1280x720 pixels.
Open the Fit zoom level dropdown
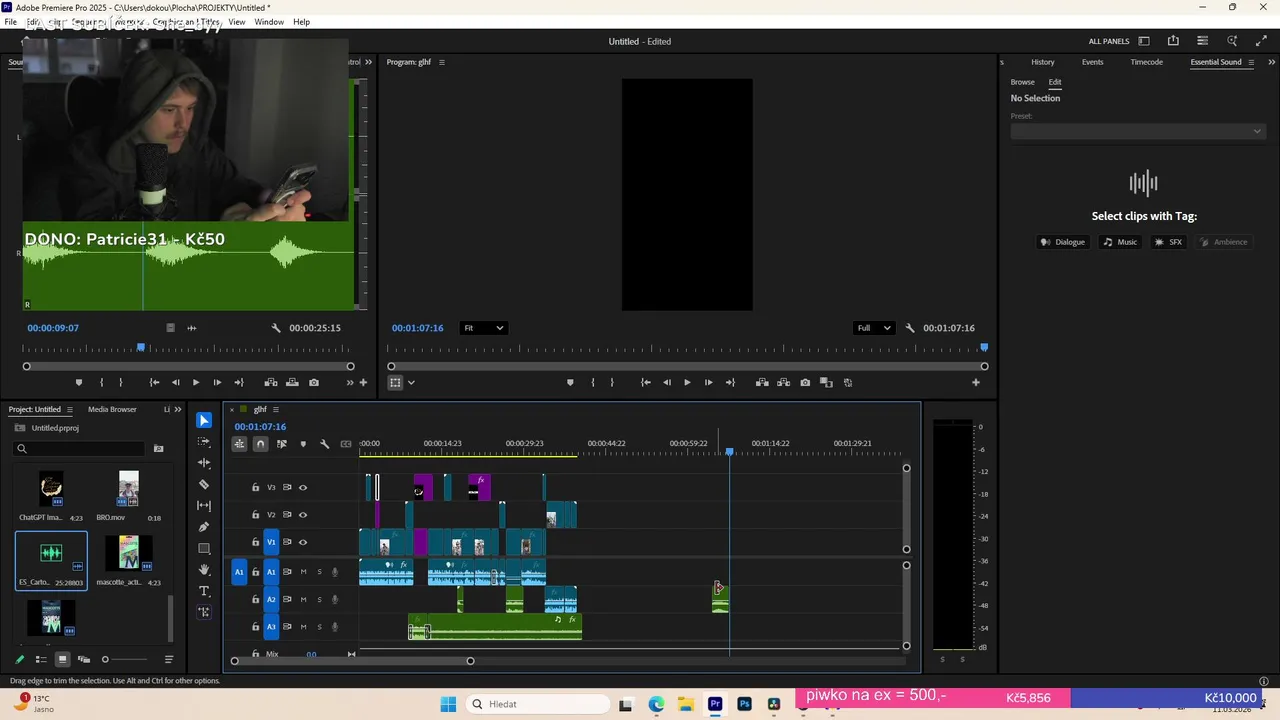(x=483, y=328)
